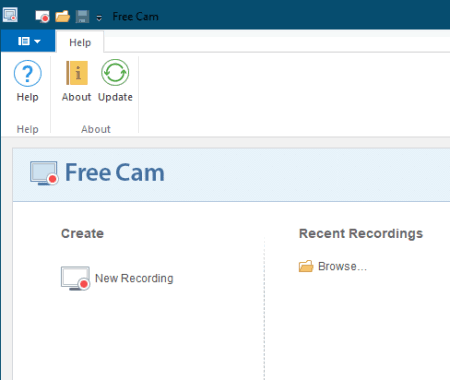The height and width of the screenshot is (380, 450).
Task: Click the About group label in ribbon
Action: pos(96,129)
